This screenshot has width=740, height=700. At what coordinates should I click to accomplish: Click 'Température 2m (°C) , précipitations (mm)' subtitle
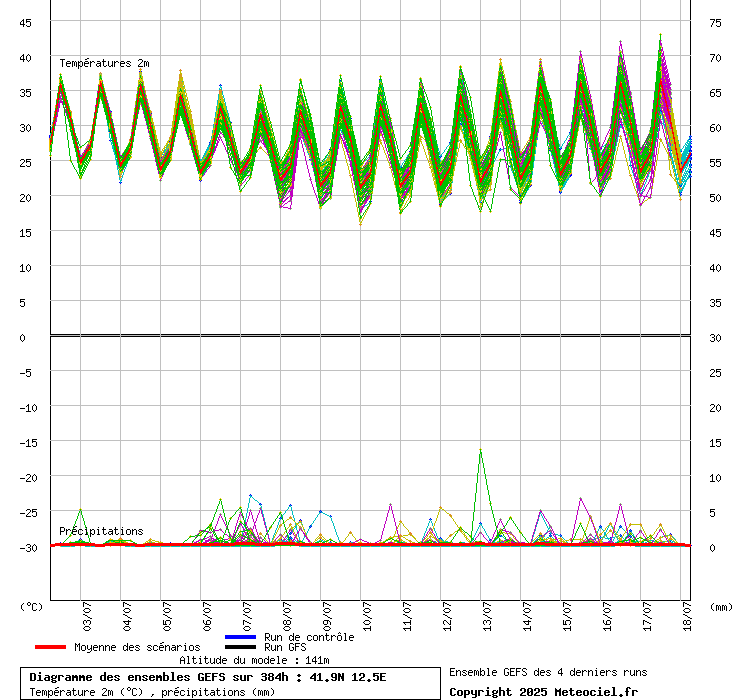click(x=152, y=692)
